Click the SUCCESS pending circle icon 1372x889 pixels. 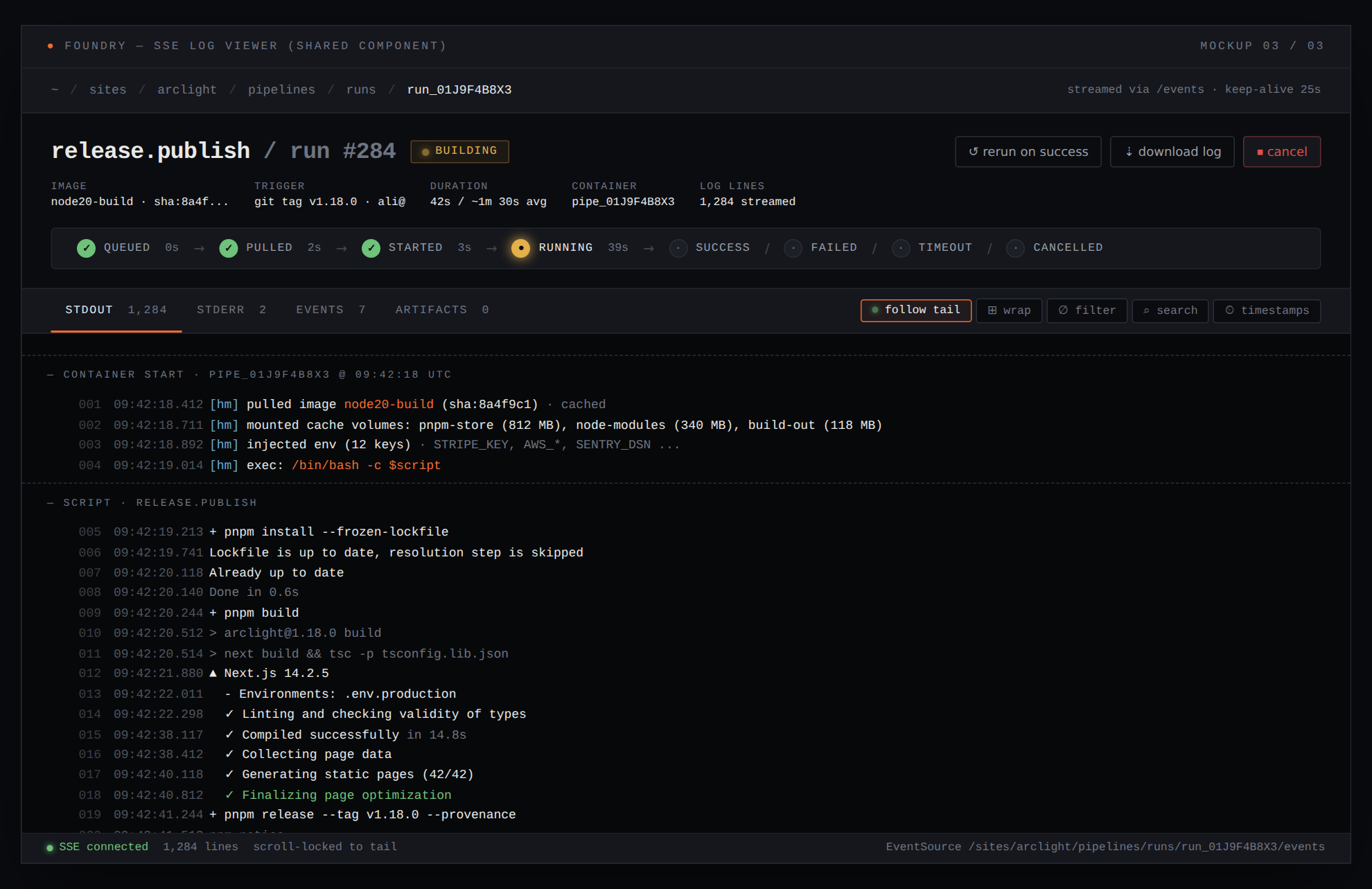[678, 248]
